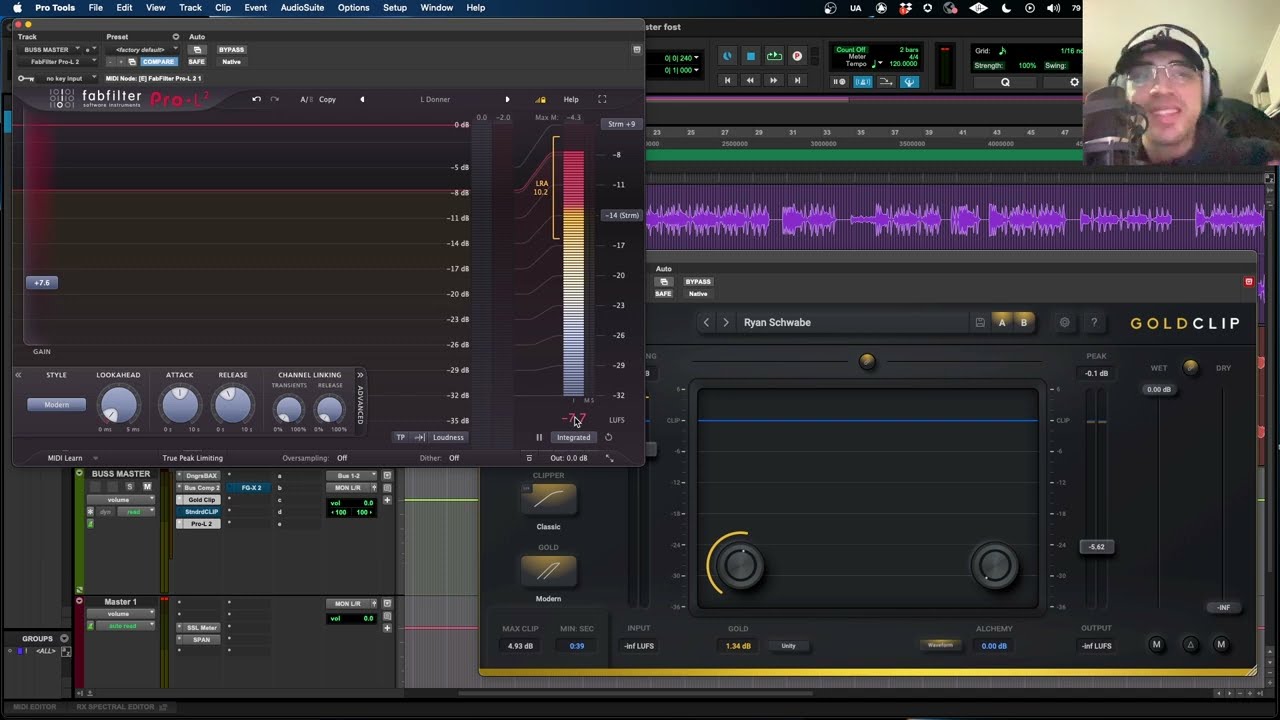
Task: Reset the integrated loudness measurement
Action: coord(608,437)
